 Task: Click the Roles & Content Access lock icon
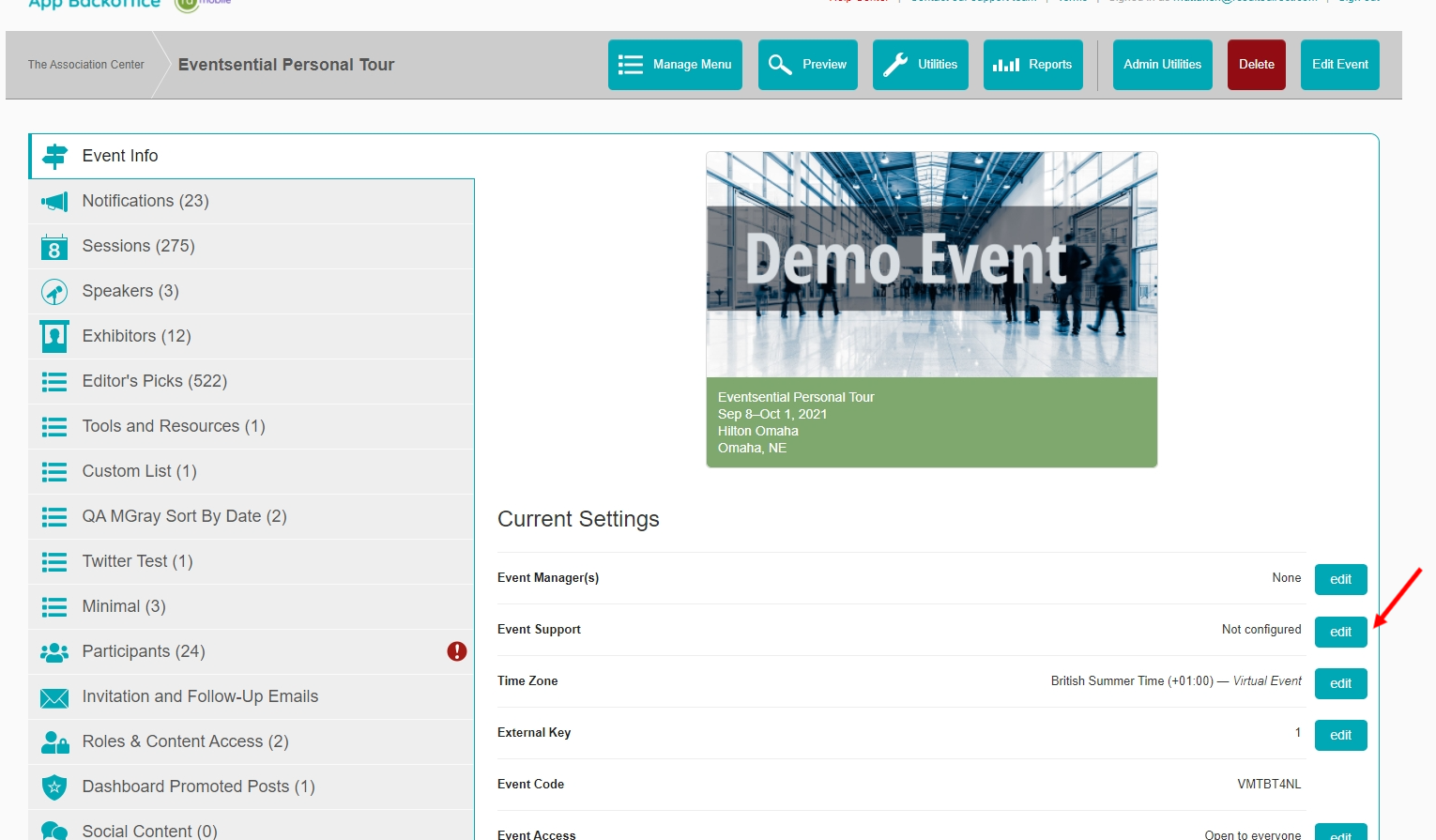[54, 742]
